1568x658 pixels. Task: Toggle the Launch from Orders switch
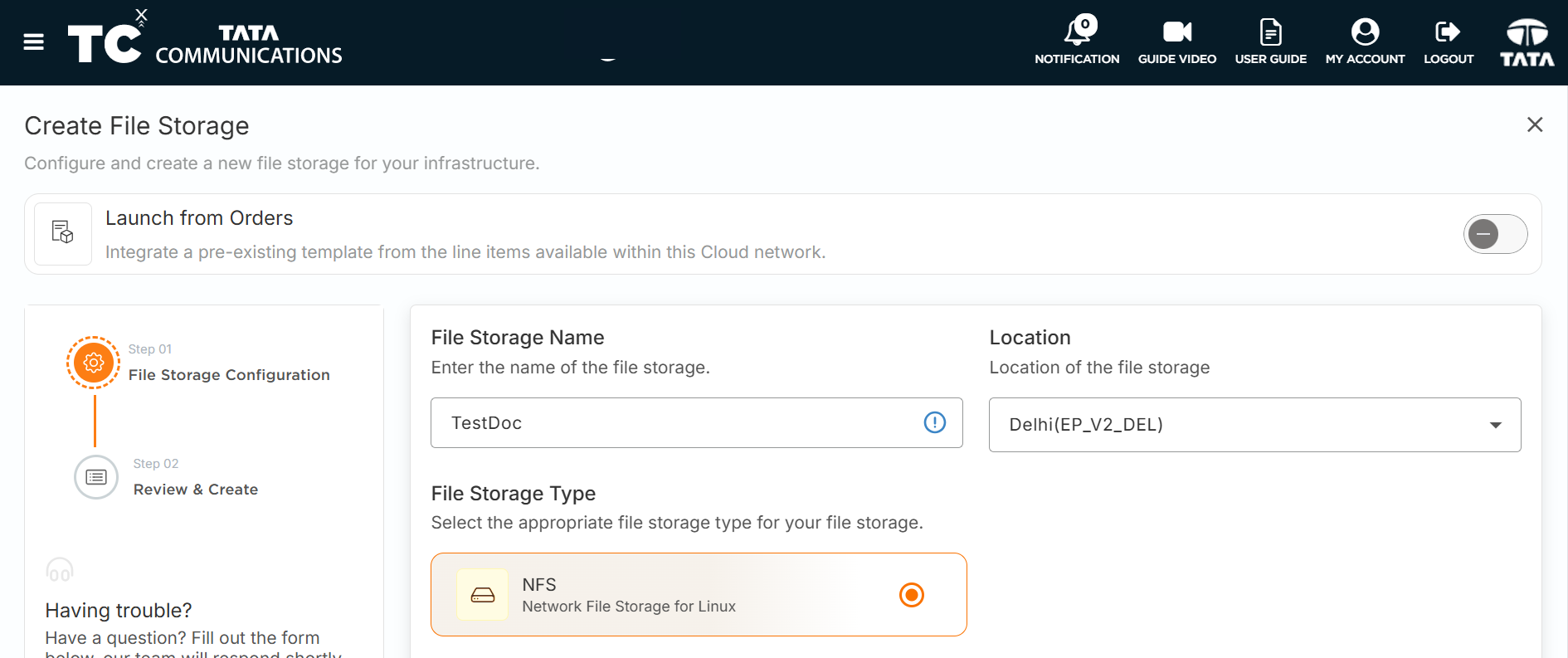(x=1495, y=234)
